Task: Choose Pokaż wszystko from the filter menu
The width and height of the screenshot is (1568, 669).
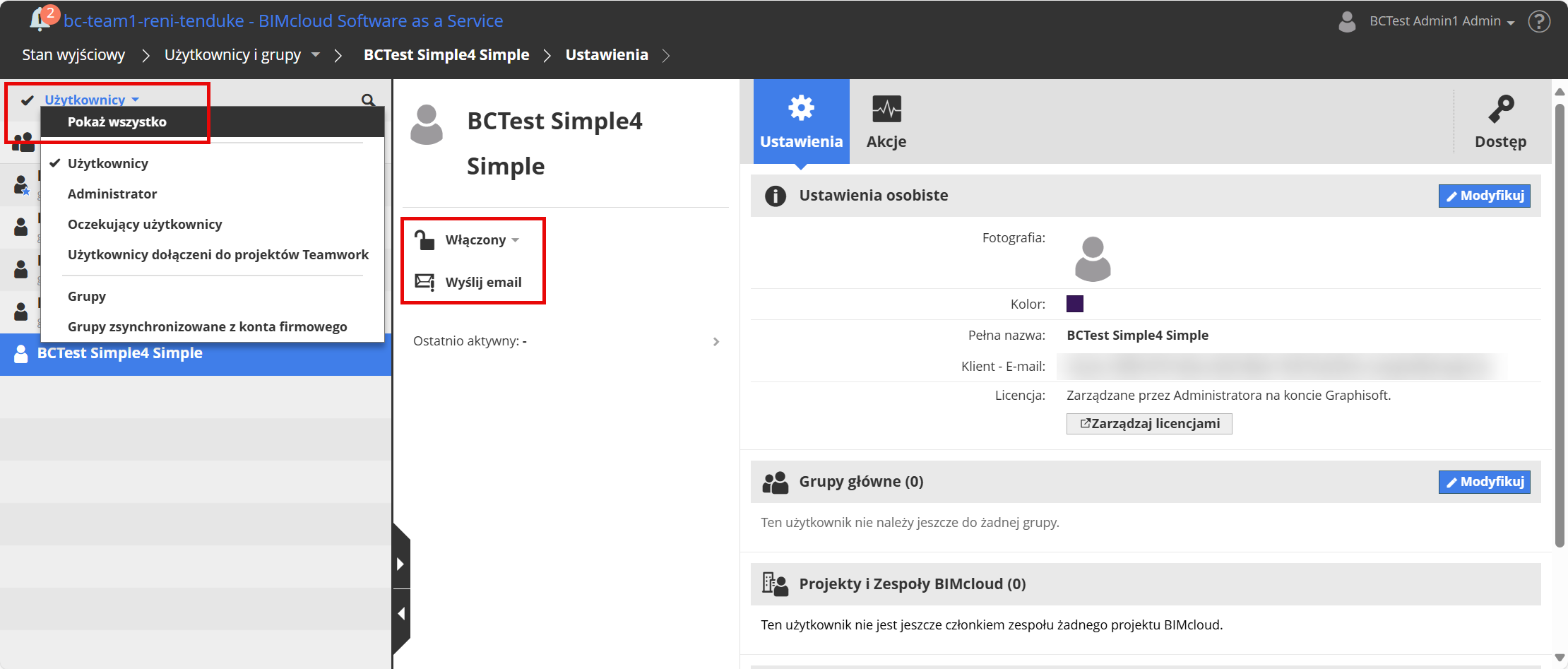Action: (117, 122)
